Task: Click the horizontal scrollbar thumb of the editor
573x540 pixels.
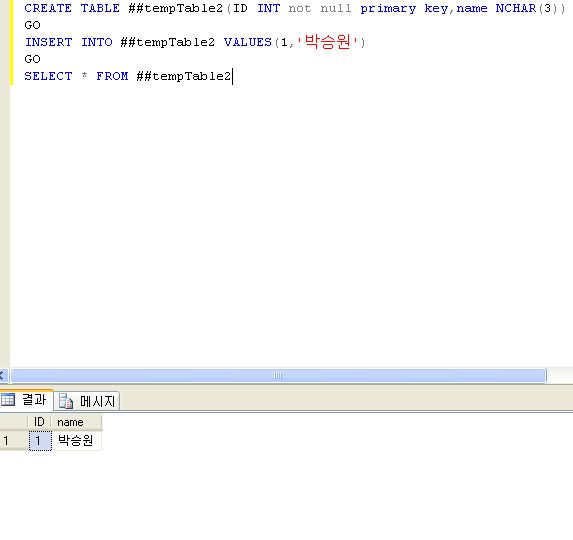Action: pyautogui.click(x=278, y=376)
